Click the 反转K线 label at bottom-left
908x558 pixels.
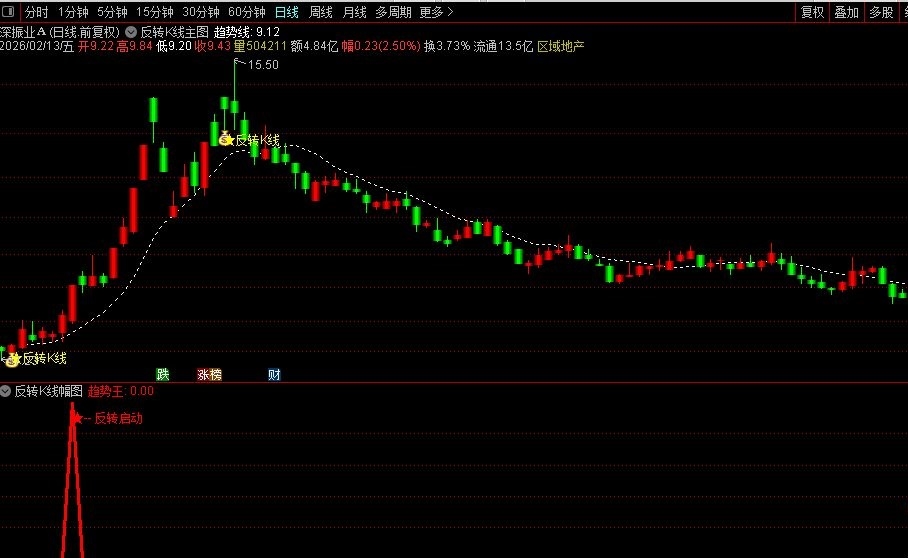pos(45,358)
